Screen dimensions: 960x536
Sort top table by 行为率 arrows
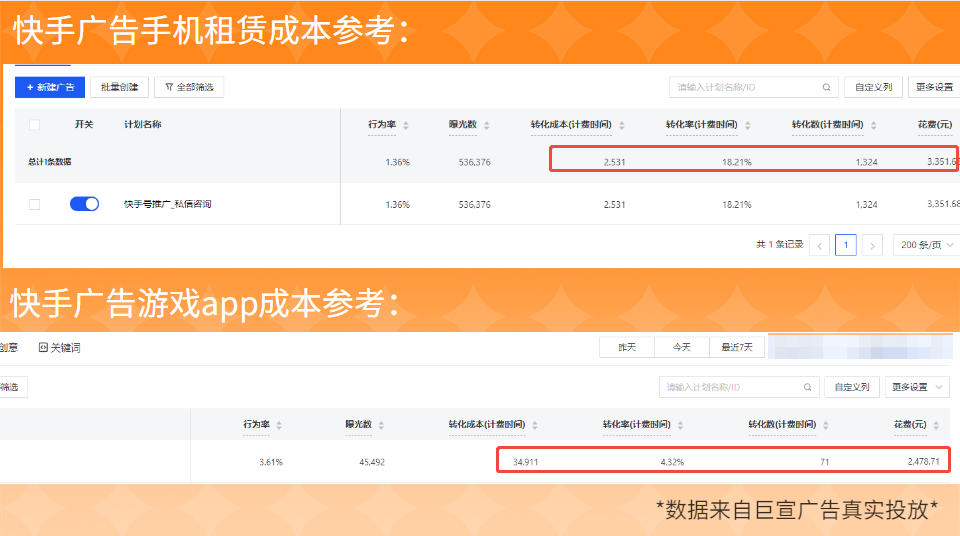(x=405, y=125)
